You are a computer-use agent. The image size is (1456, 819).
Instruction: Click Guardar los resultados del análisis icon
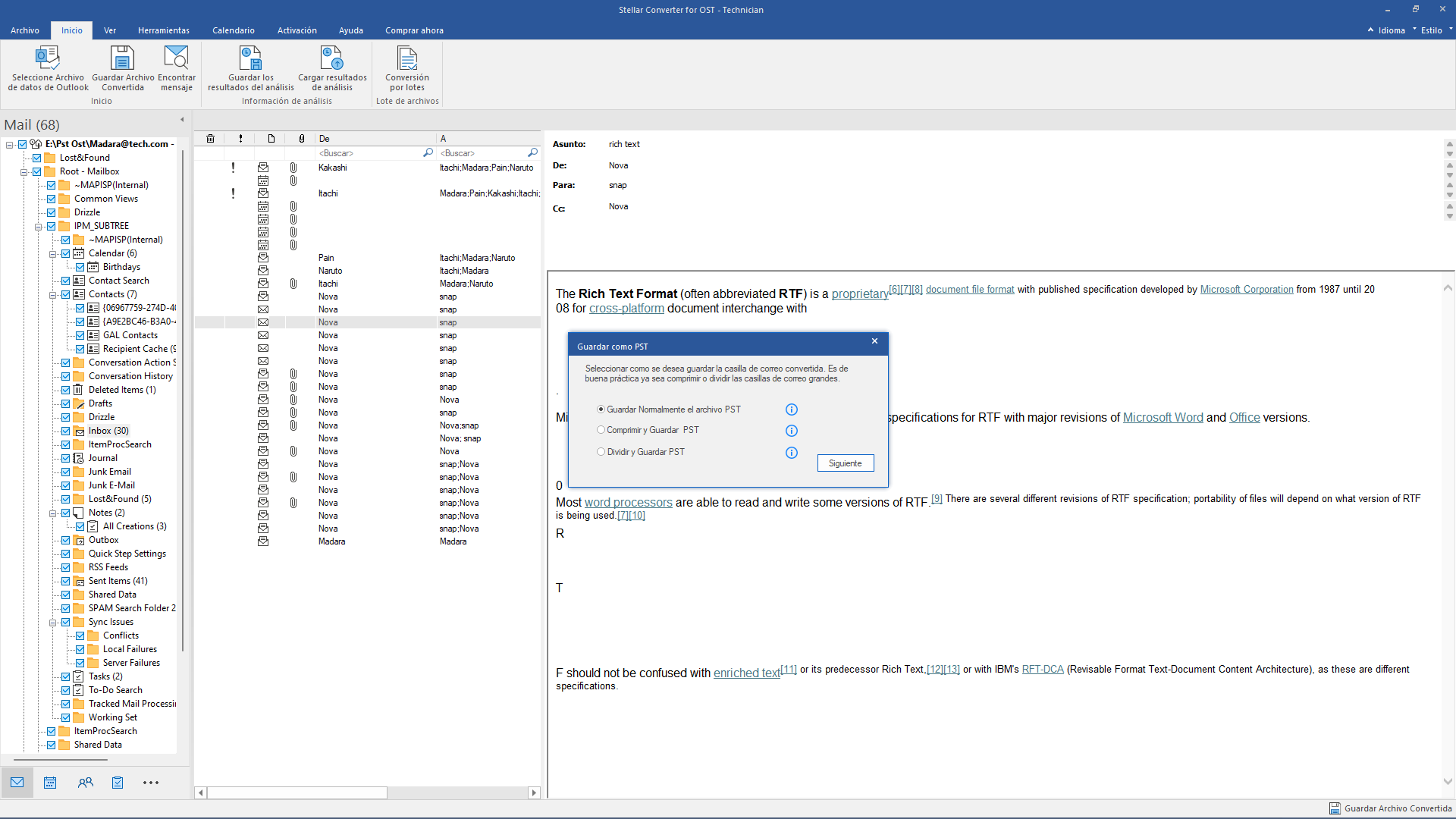pos(250,58)
